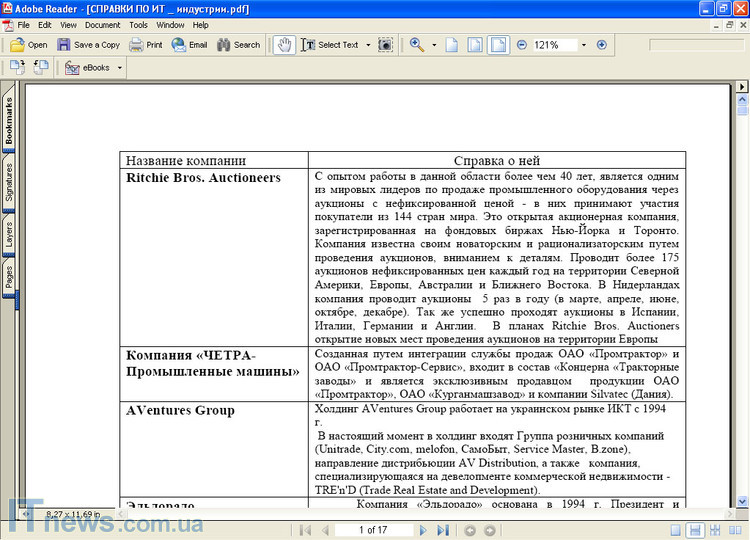This screenshot has height=540, width=750.
Task: Click the Email toolbar button
Action: point(189,45)
